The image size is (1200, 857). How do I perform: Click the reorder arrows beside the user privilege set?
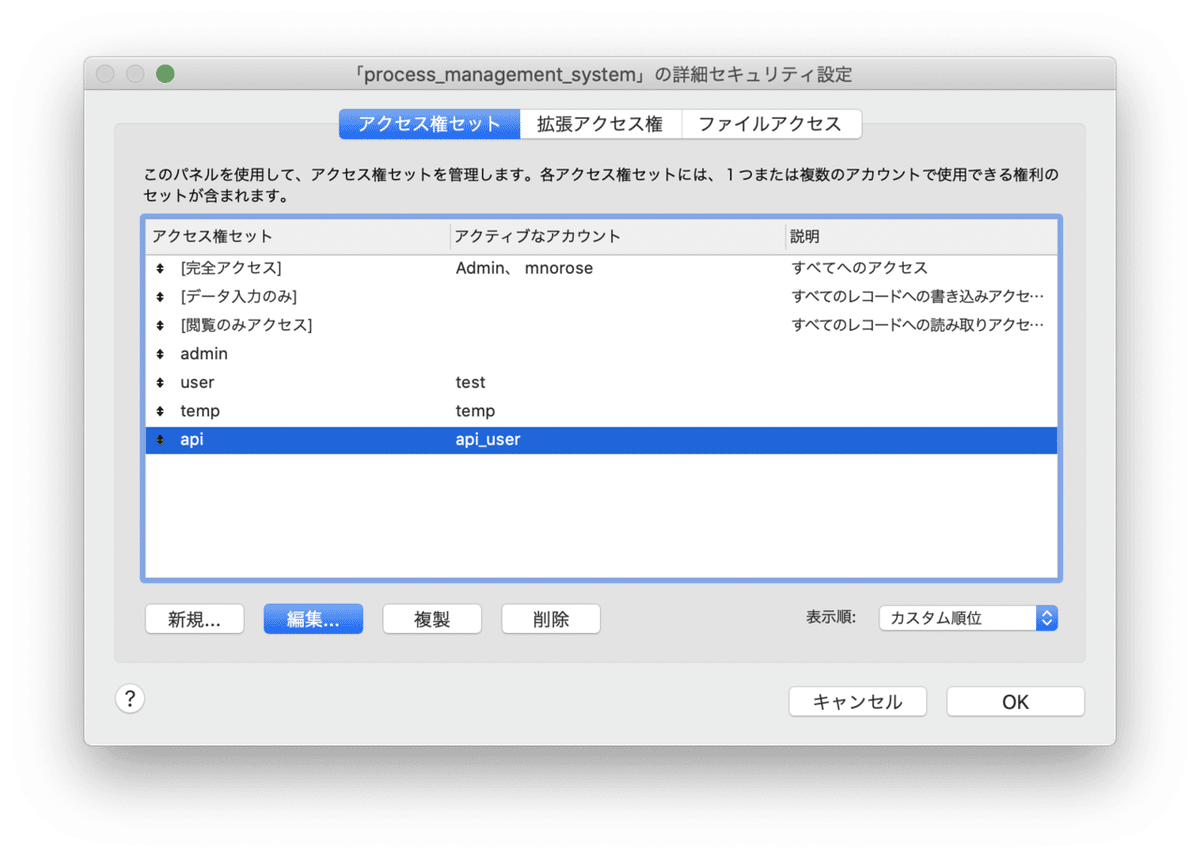(159, 382)
